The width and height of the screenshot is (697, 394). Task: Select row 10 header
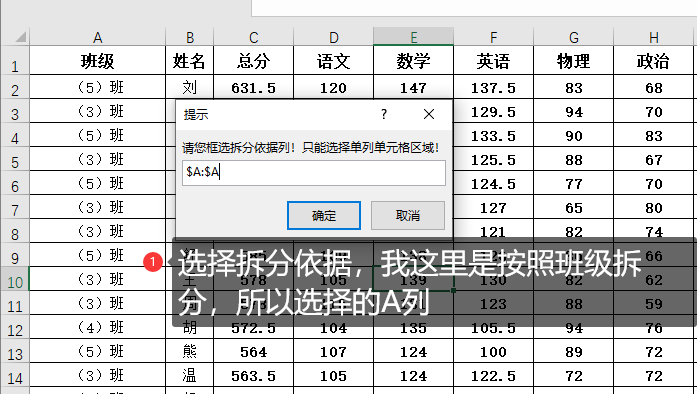tap(15, 280)
